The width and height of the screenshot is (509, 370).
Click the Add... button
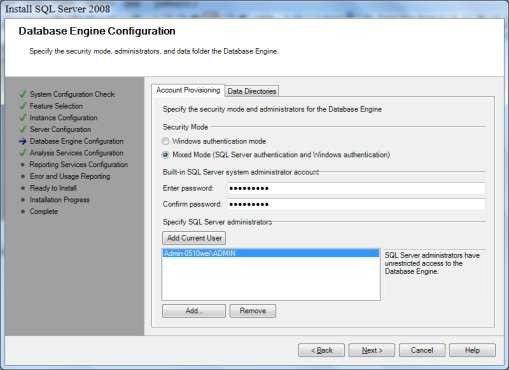click(194, 311)
